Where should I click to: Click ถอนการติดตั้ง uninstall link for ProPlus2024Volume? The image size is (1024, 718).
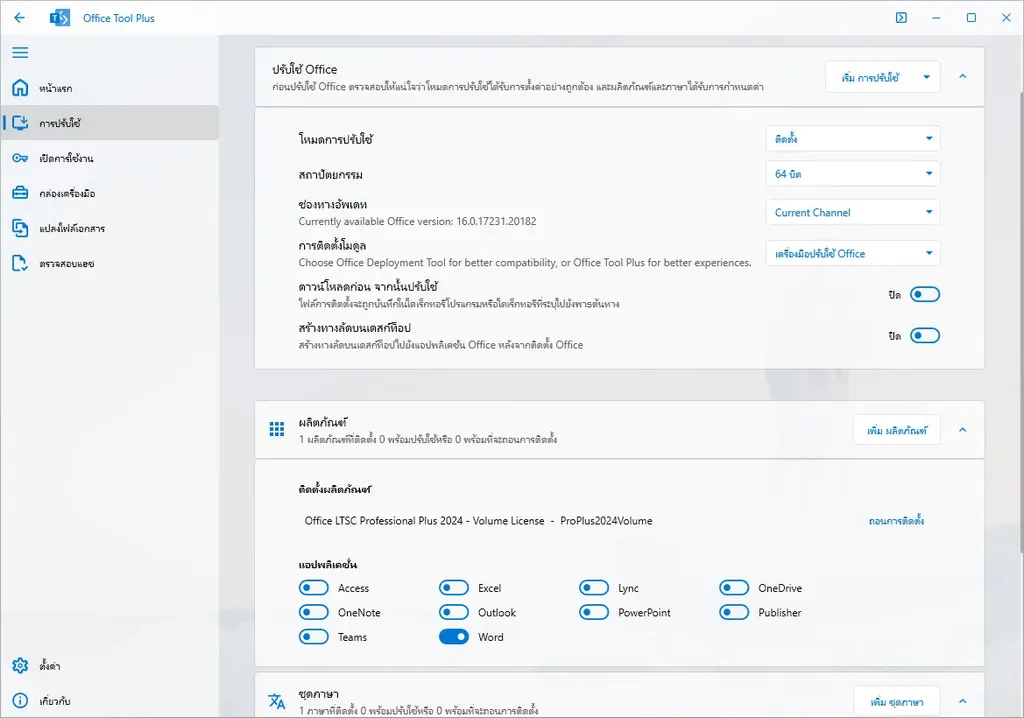pyautogui.click(x=896, y=521)
